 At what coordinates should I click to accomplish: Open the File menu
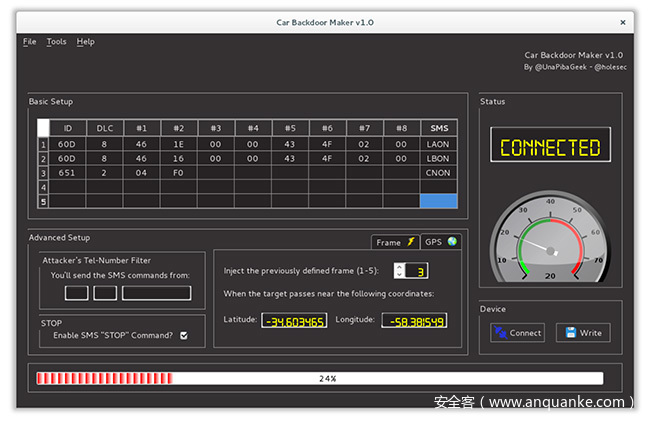(x=29, y=42)
